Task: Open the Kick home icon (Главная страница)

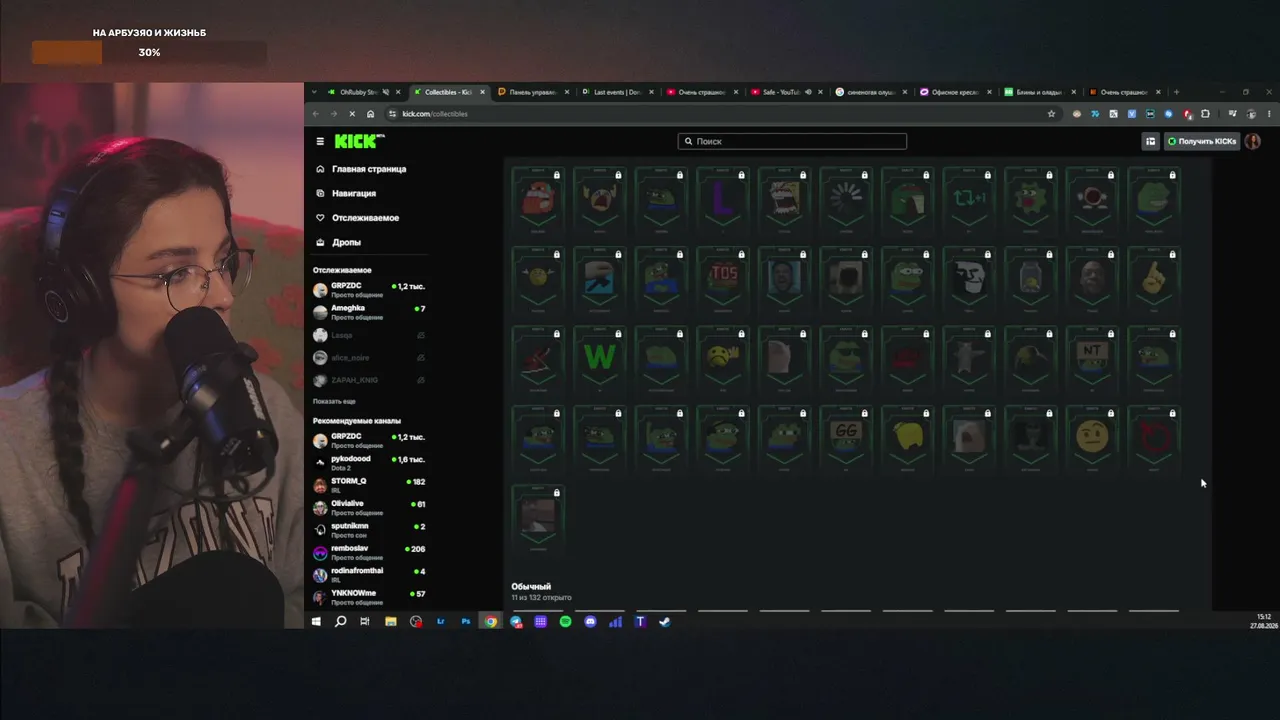Action: (320, 169)
